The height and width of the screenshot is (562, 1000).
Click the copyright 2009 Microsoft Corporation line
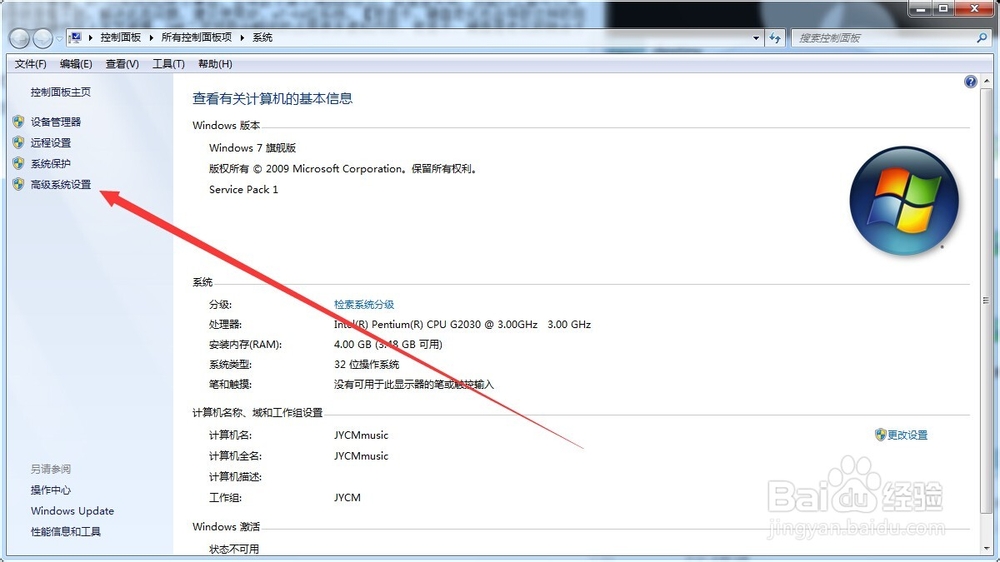point(343,169)
